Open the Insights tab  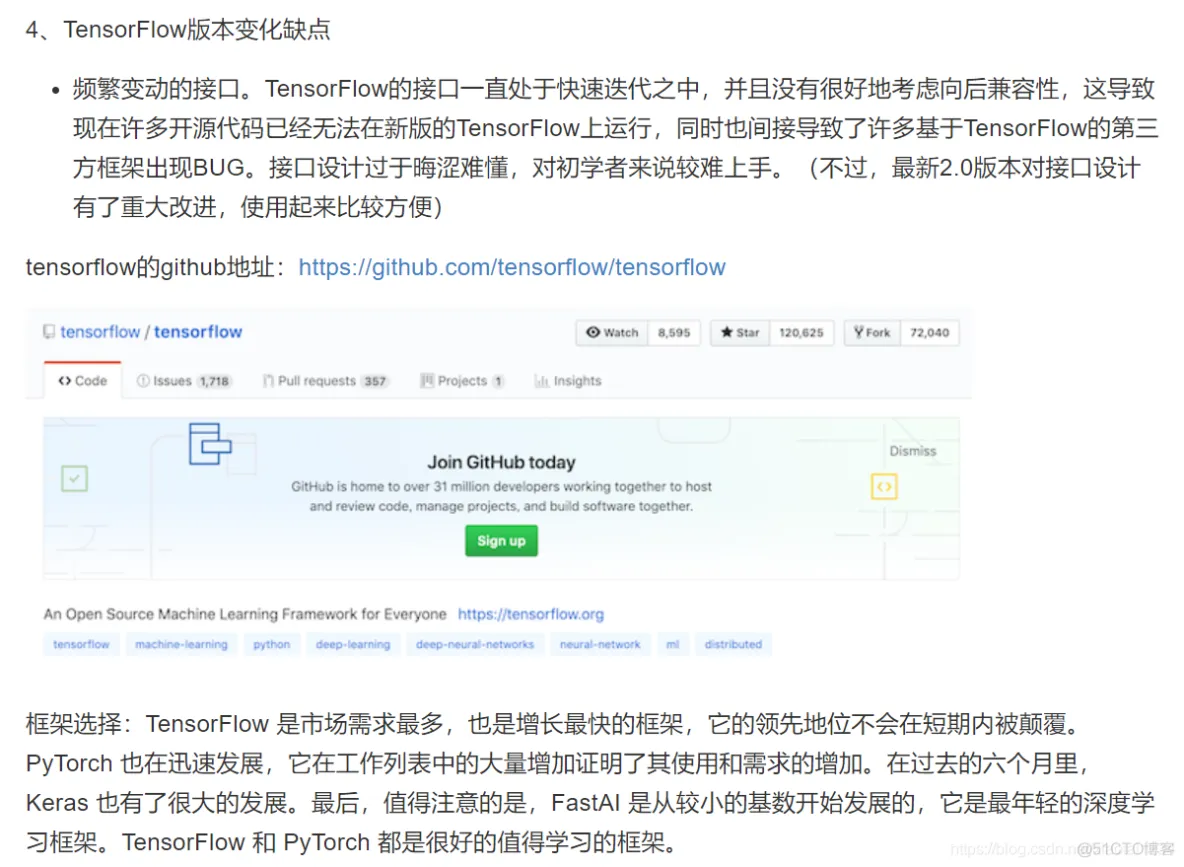point(568,381)
